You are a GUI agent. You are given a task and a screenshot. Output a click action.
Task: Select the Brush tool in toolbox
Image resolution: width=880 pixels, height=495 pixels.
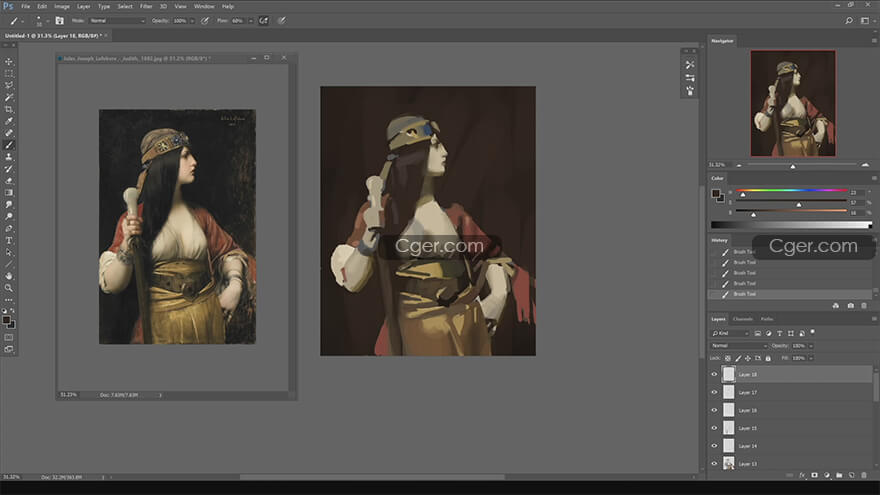coord(8,145)
